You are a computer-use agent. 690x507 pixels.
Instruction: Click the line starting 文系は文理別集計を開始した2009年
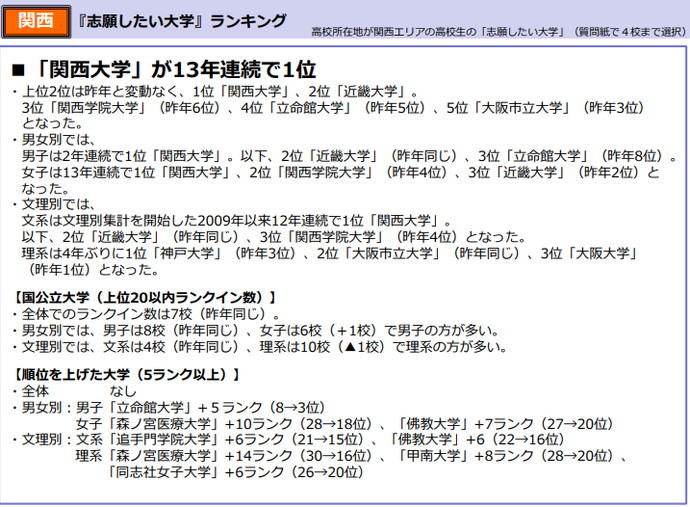coord(237,221)
